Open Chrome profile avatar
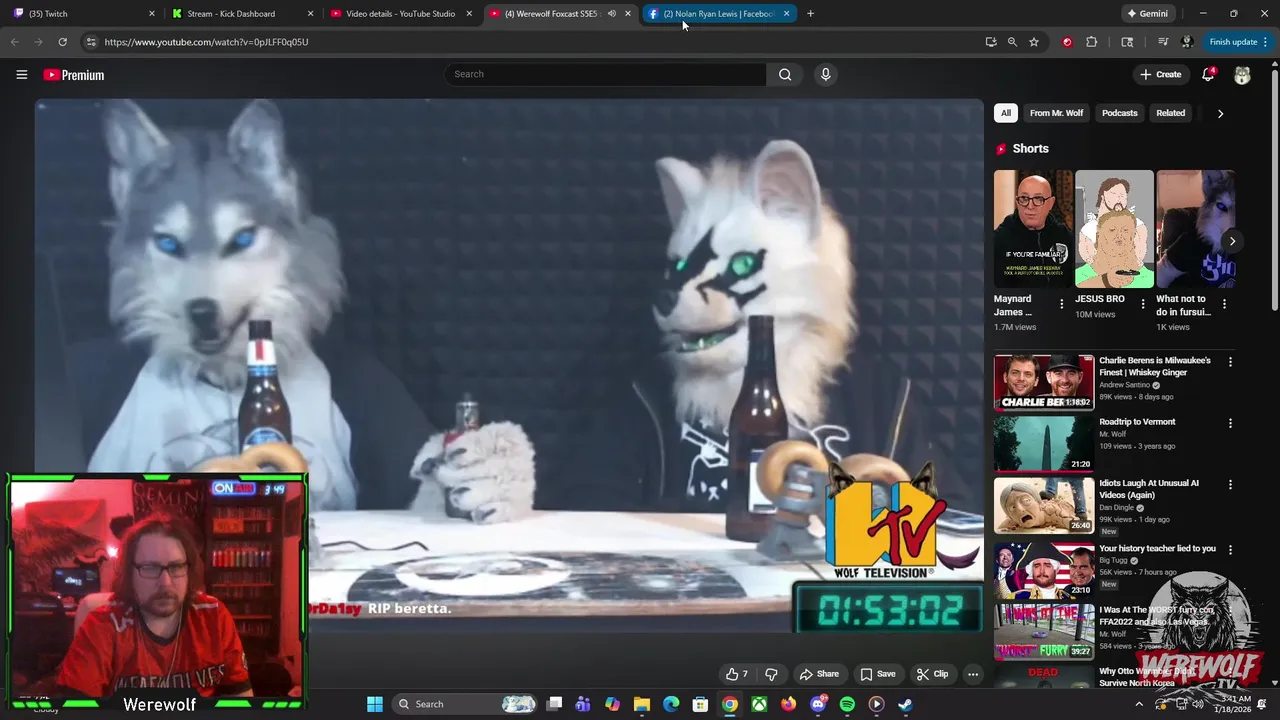Viewport: 1280px width, 720px height. tap(1187, 42)
